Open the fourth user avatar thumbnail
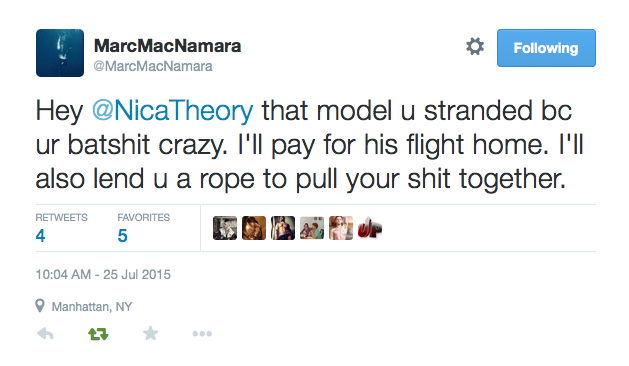The height and width of the screenshot is (366, 629). click(x=312, y=228)
